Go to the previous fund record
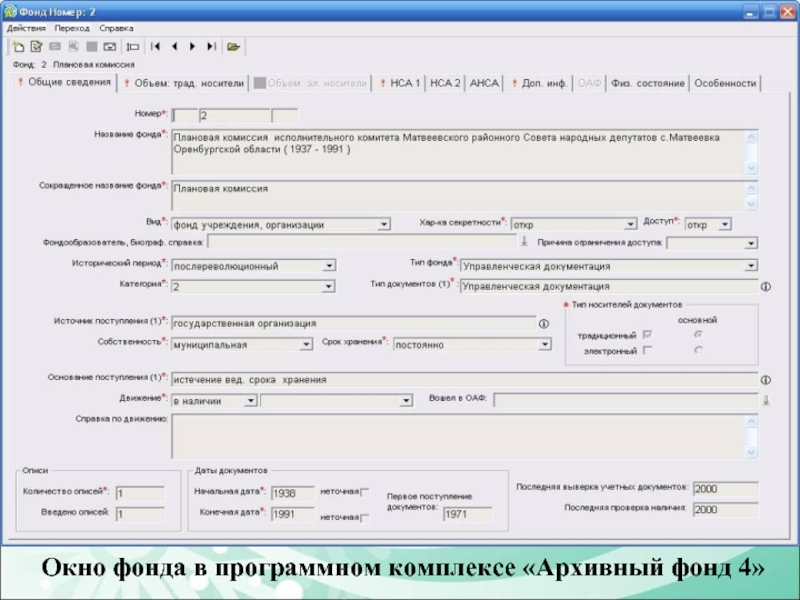The height and width of the screenshot is (600, 800). coord(174,46)
